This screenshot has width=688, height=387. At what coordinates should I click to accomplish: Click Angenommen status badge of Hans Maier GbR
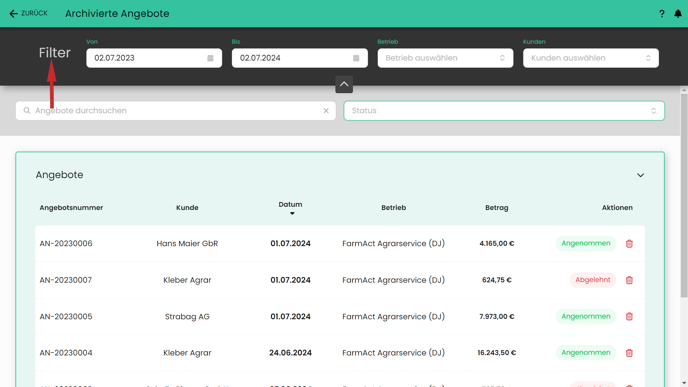586,244
